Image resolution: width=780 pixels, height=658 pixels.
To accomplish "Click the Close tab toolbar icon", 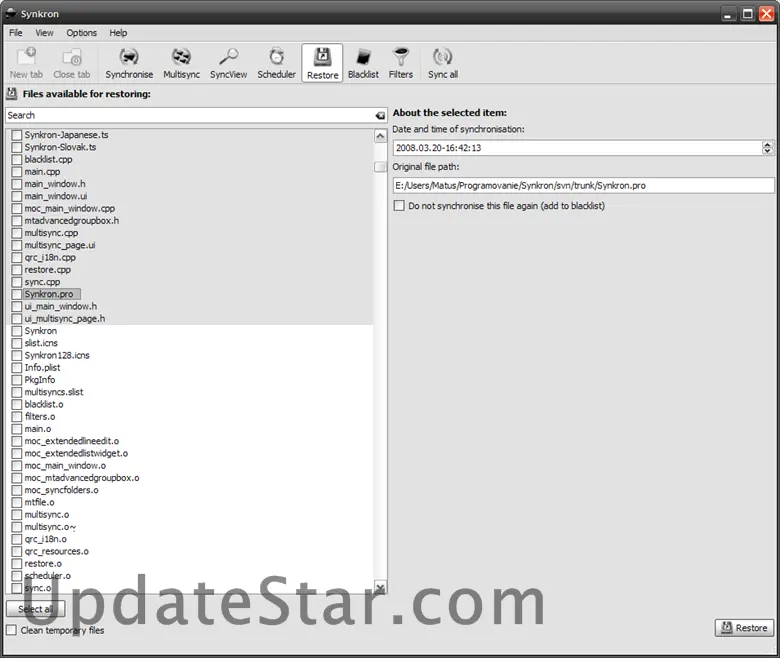I will [x=72, y=63].
